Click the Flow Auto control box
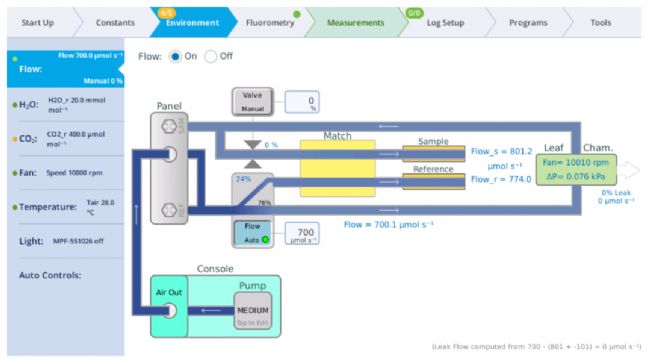This screenshot has width=650, height=361. 252,233
